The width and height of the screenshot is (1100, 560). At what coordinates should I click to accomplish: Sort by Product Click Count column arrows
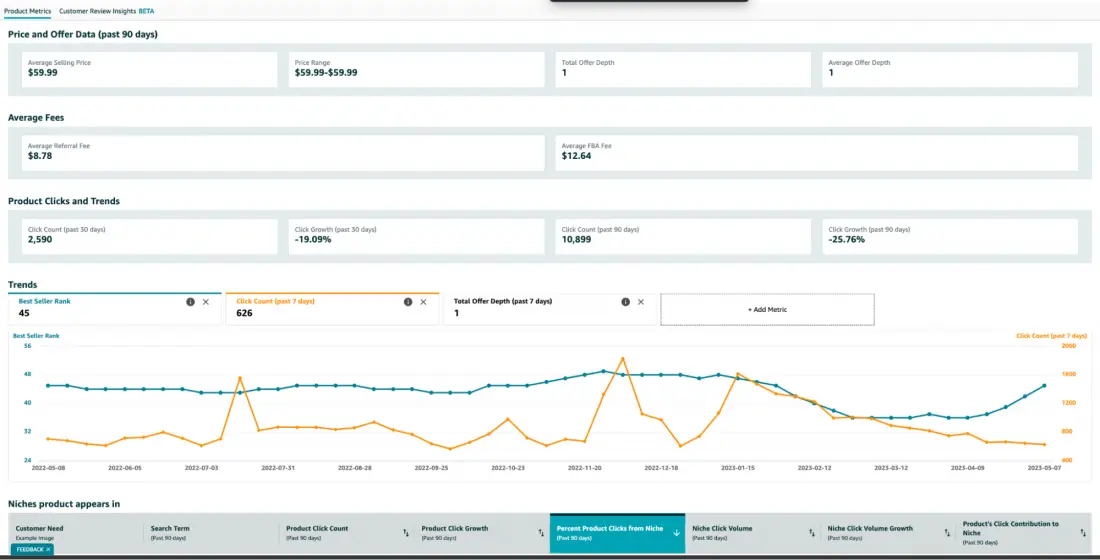click(x=405, y=533)
